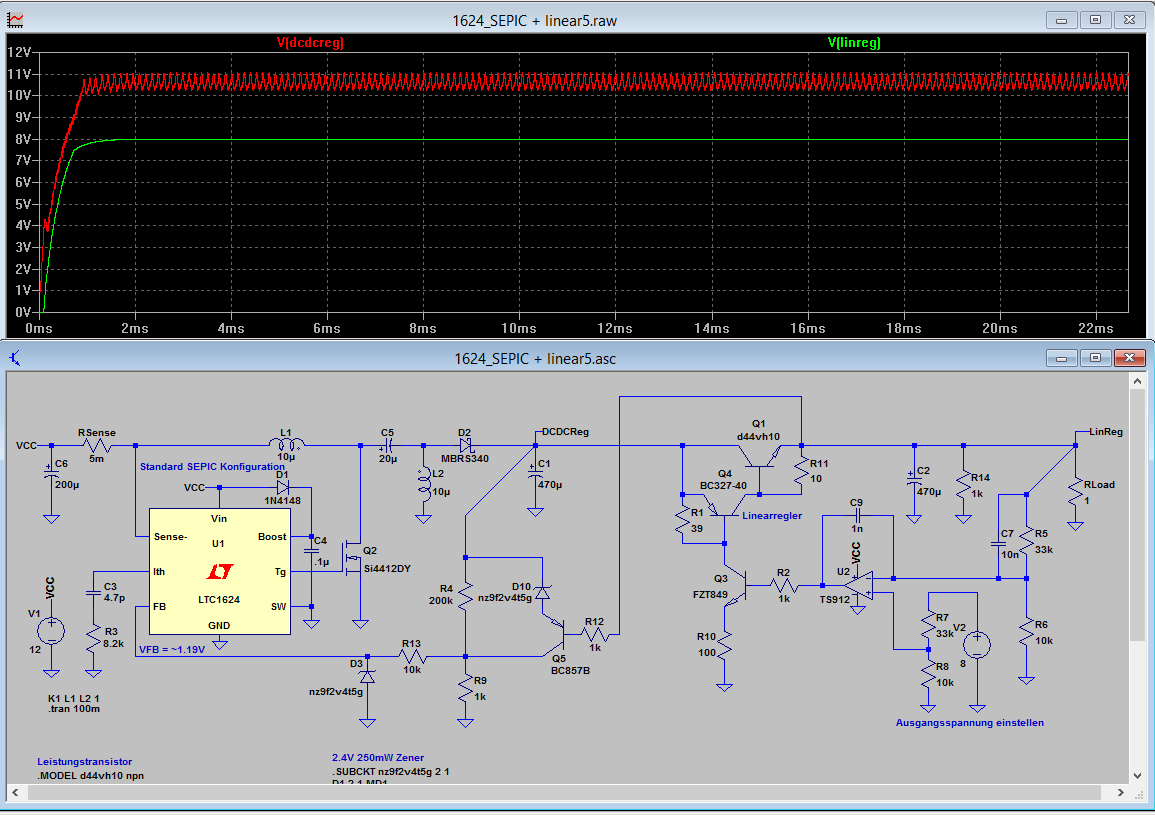Click the .SUBCKT nz9f2v4t5g directive

(390, 772)
